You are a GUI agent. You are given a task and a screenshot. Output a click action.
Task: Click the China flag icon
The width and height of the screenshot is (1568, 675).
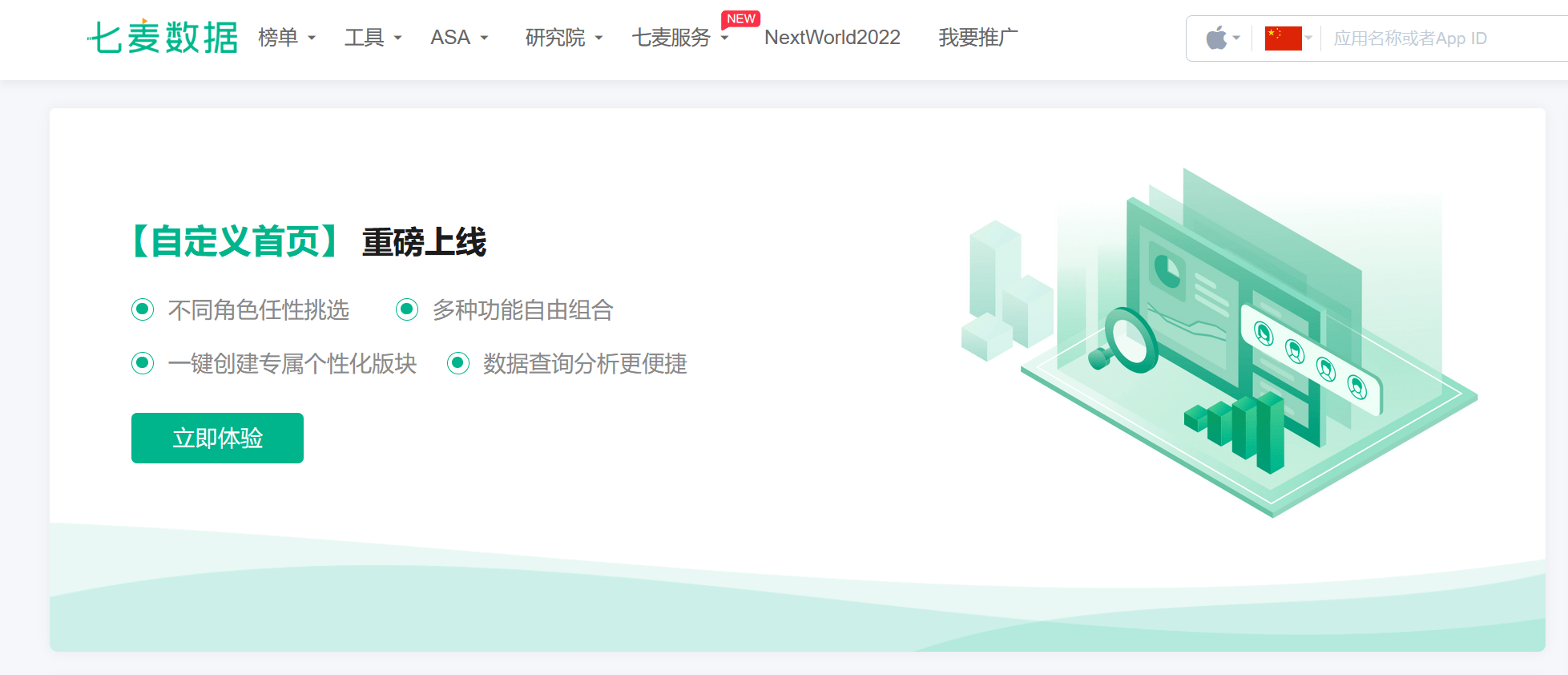point(1283,38)
